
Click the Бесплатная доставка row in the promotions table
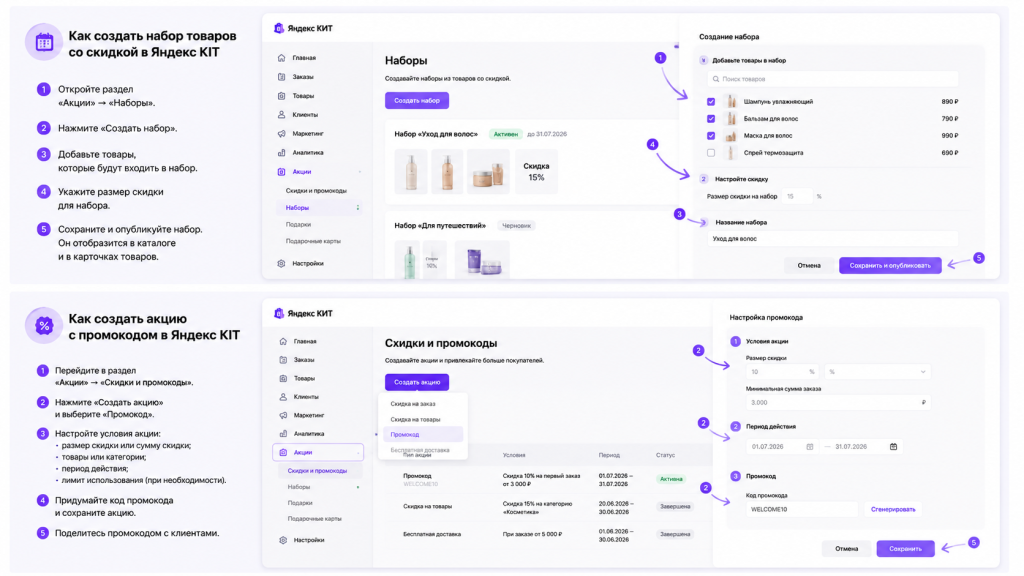547,535
